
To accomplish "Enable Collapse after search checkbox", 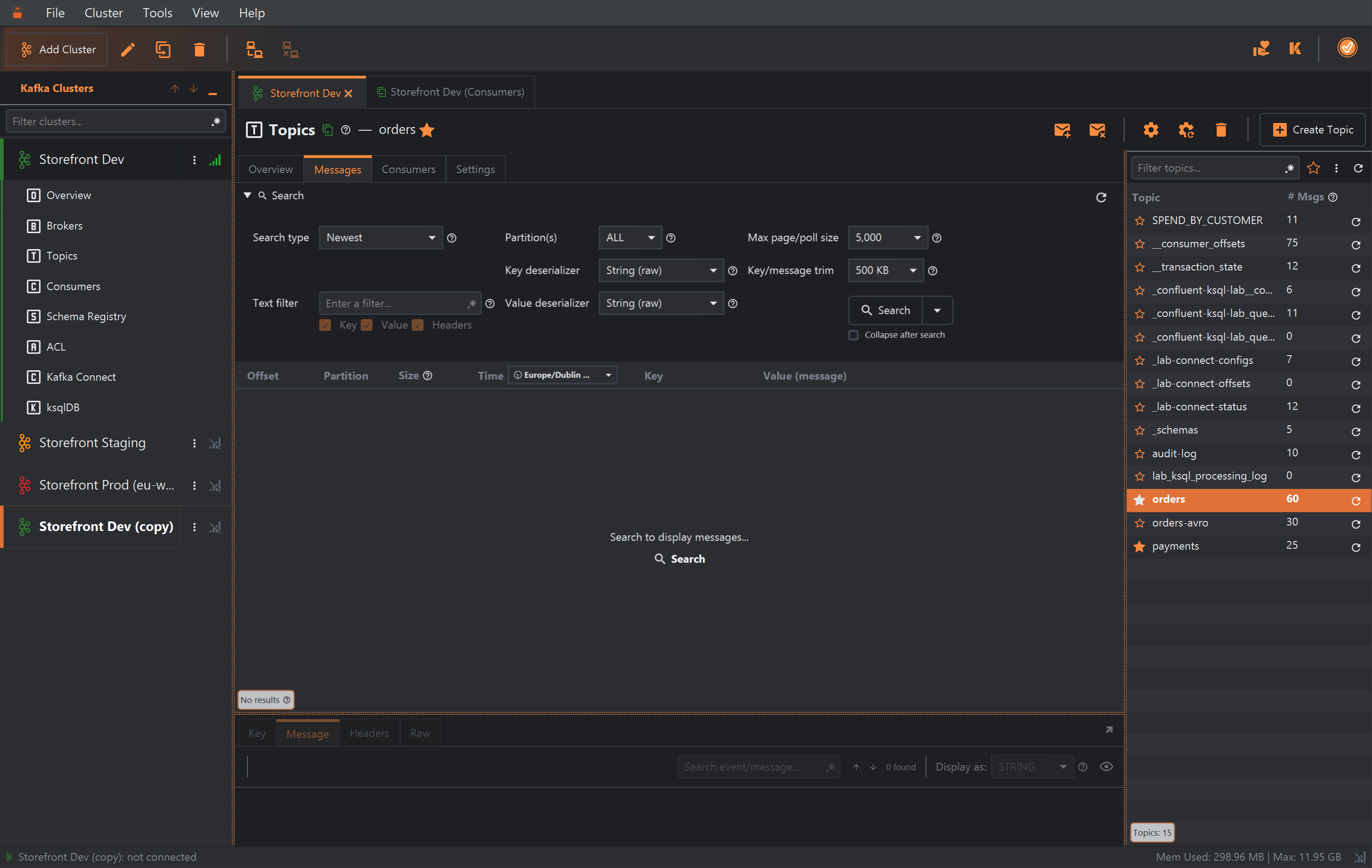I will tap(854, 335).
